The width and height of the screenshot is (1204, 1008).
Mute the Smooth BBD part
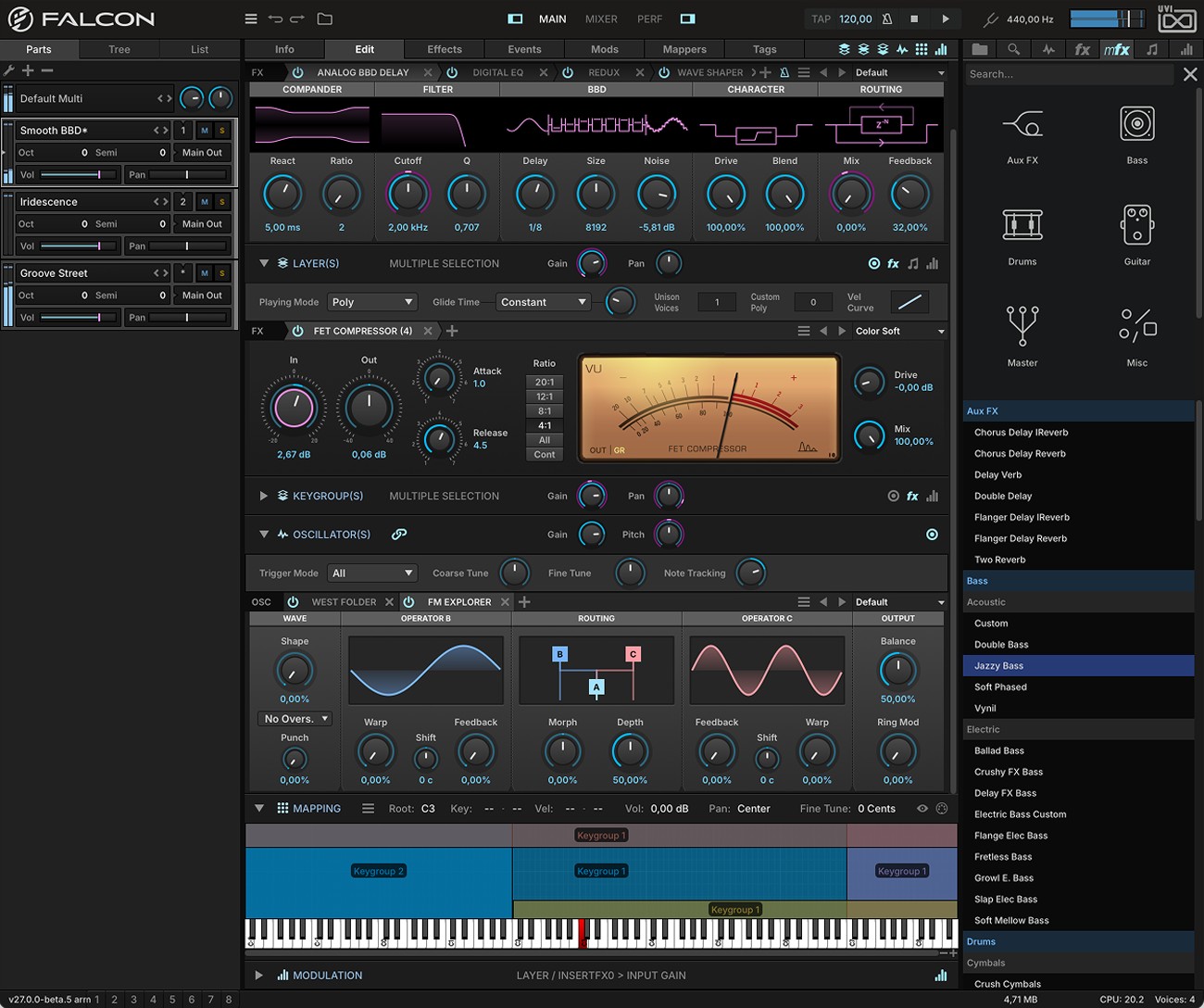click(205, 131)
